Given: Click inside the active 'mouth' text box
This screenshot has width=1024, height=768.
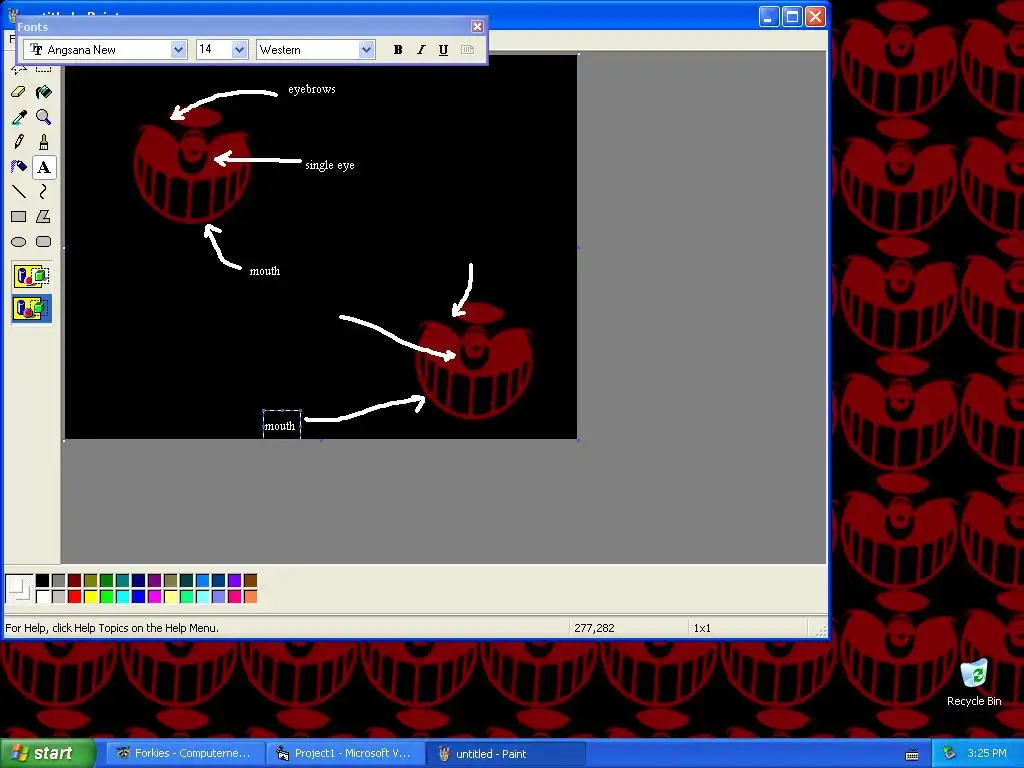Looking at the screenshot, I should pos(281,424).
